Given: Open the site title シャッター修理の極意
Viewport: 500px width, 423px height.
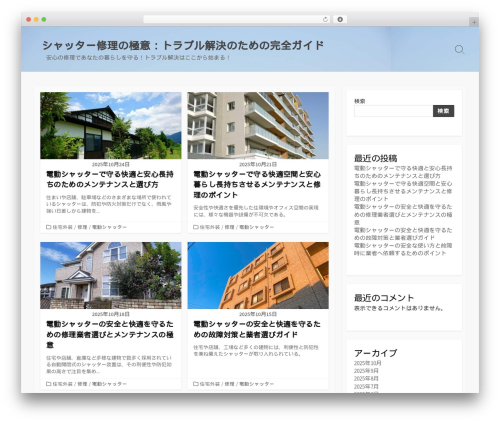Looking at the screenshot, I should click(x=183, y=45).
